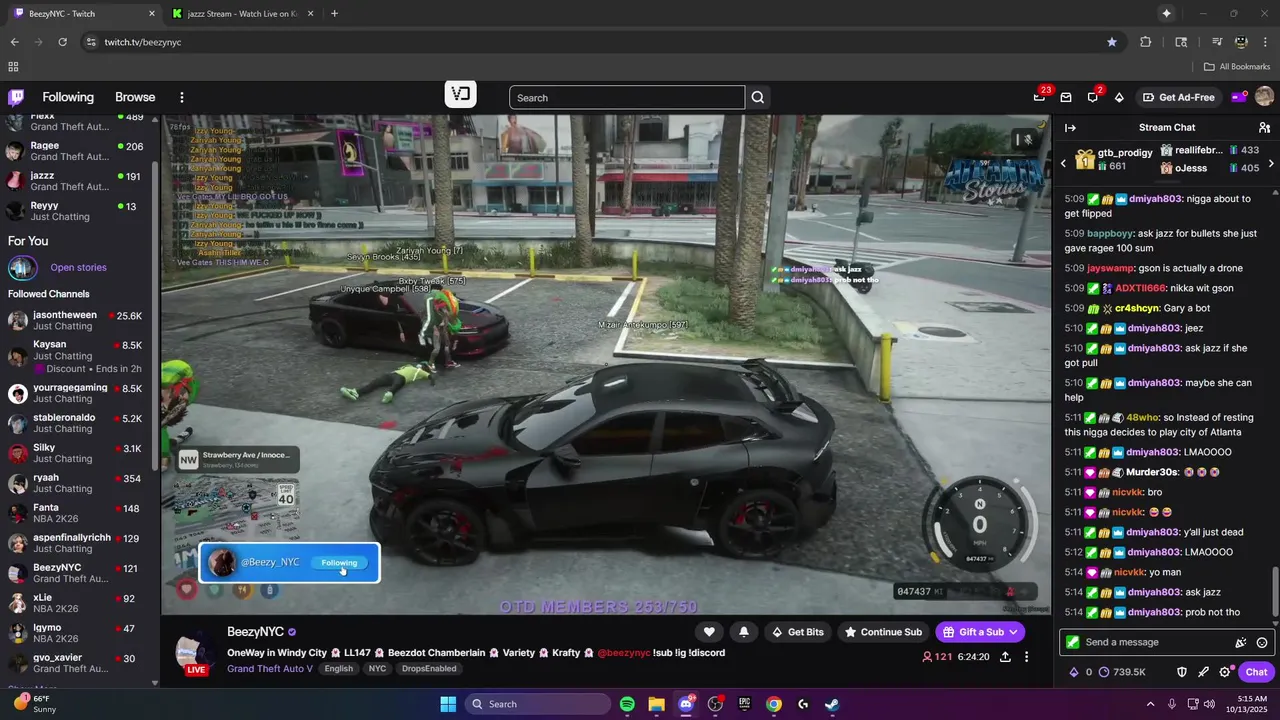Click the purple Turbo card icon in top bar

1238,97
